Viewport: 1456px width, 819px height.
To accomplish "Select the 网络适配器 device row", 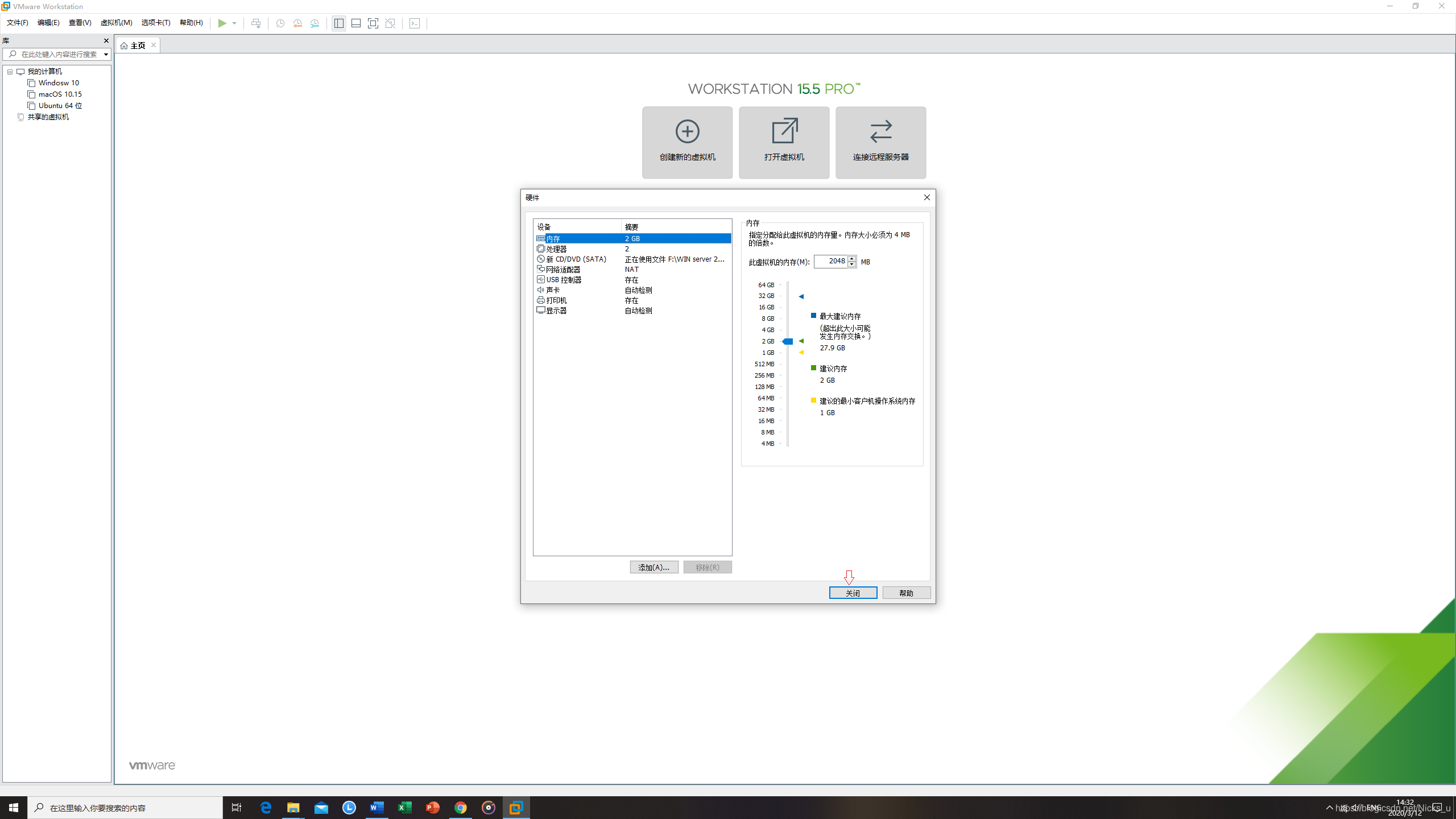I will pos(563,270).
